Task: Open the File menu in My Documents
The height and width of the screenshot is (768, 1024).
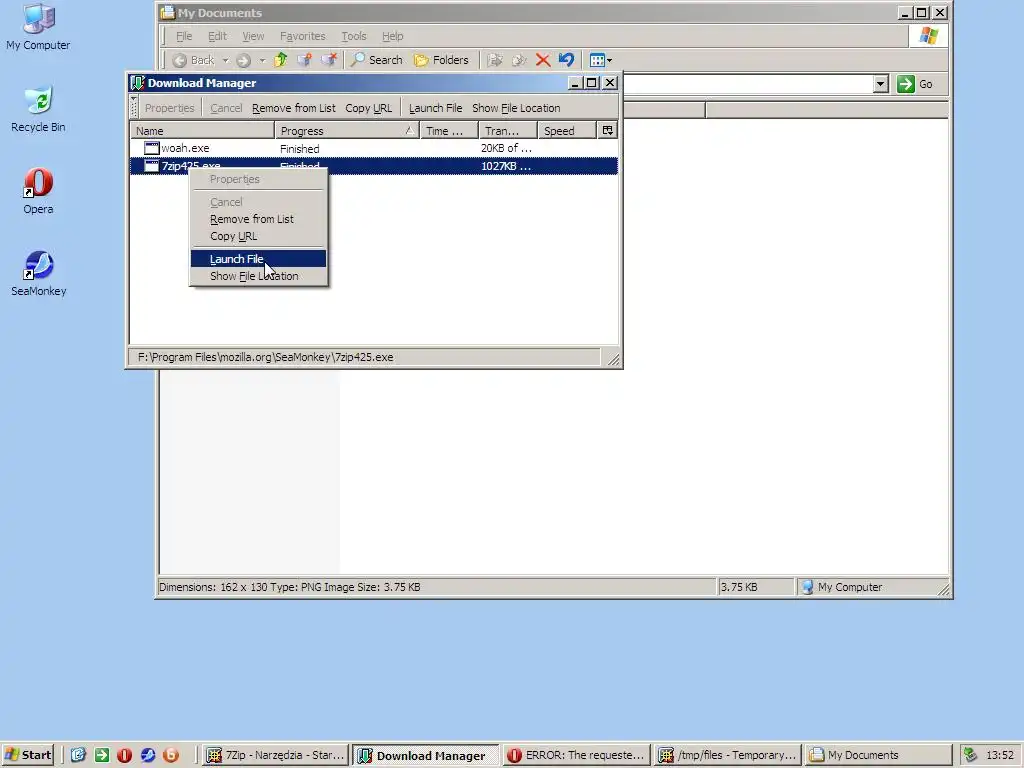Action: coord(184,37)
